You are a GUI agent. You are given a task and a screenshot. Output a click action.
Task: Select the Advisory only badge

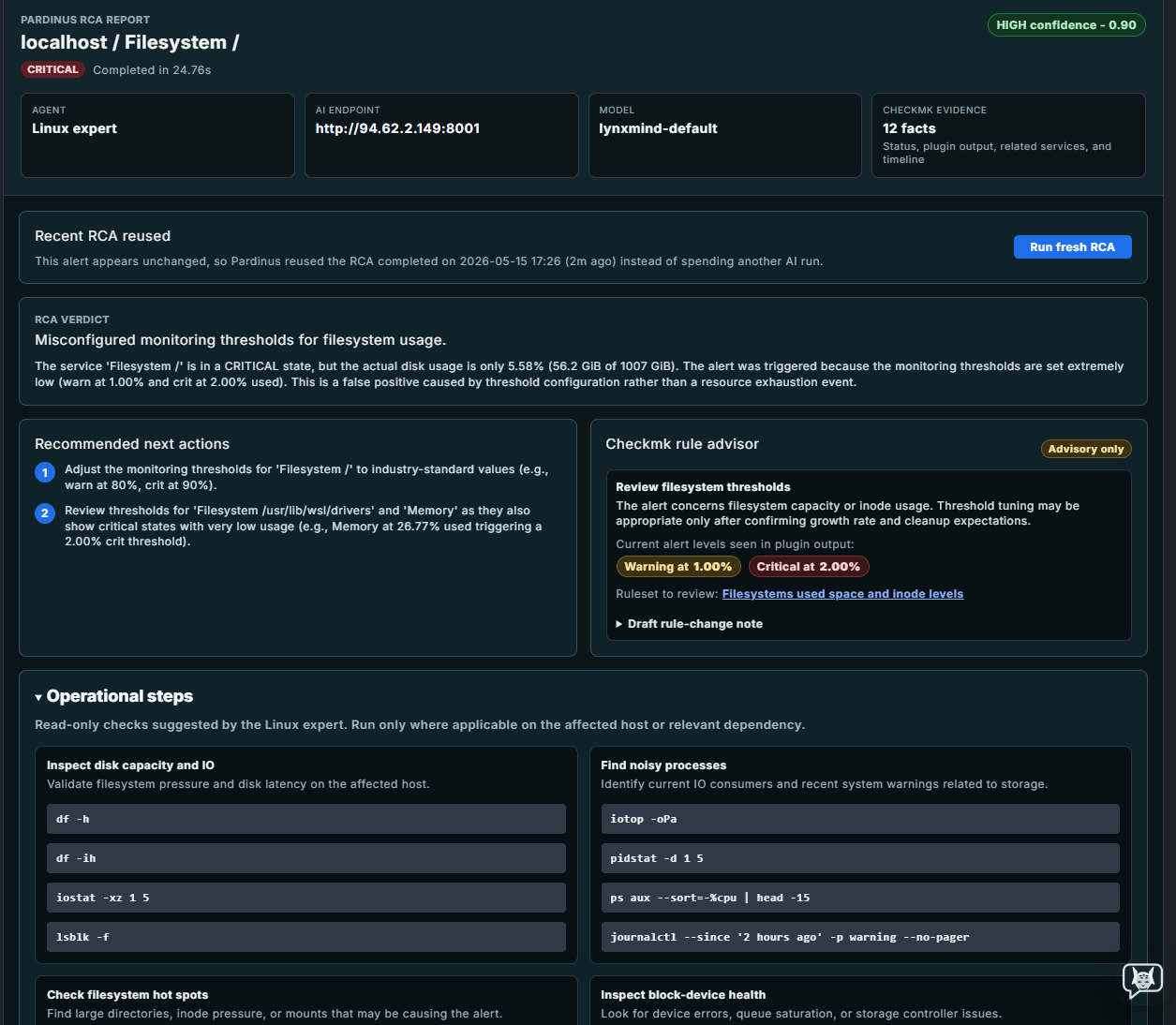coord(1085,450)
